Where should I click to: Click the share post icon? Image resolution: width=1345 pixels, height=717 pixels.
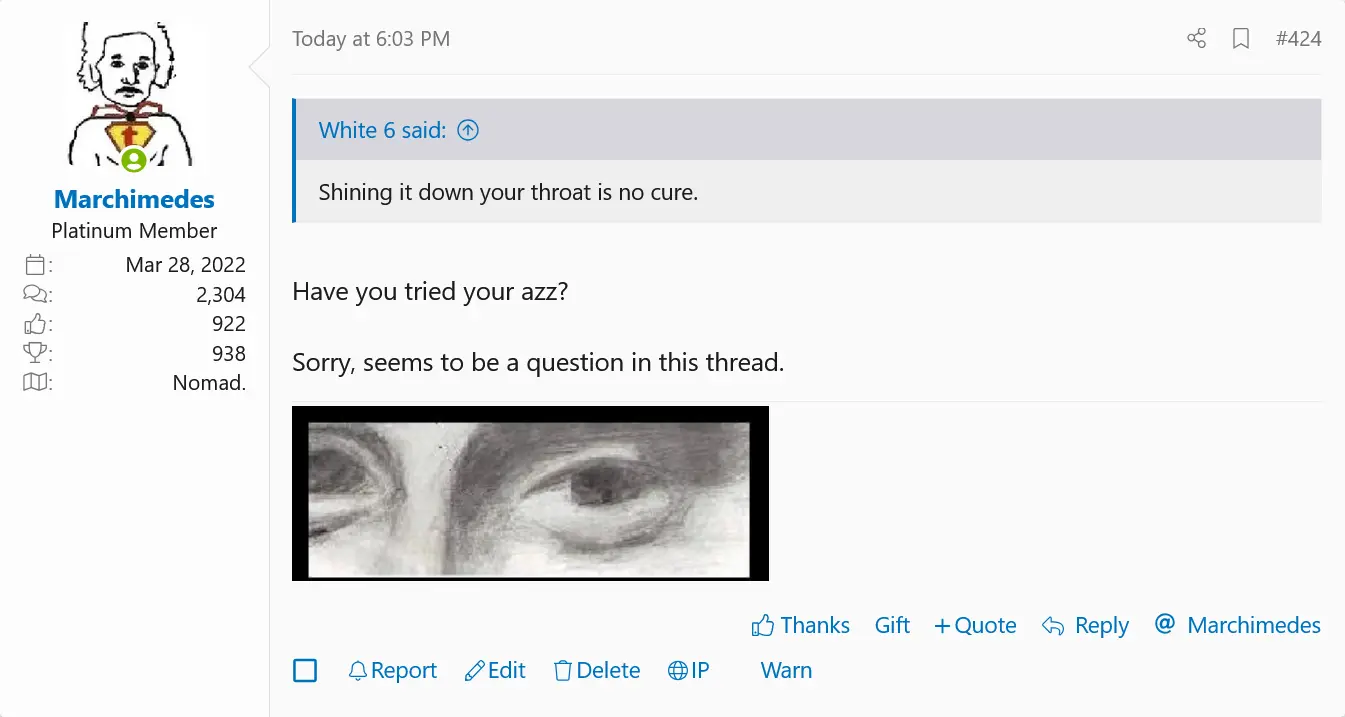click(1196, 39)
